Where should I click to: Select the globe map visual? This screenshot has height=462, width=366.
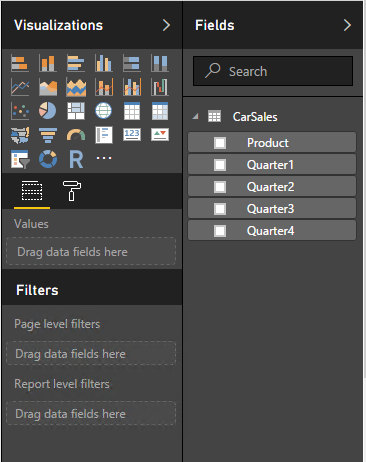click(104, 111)
